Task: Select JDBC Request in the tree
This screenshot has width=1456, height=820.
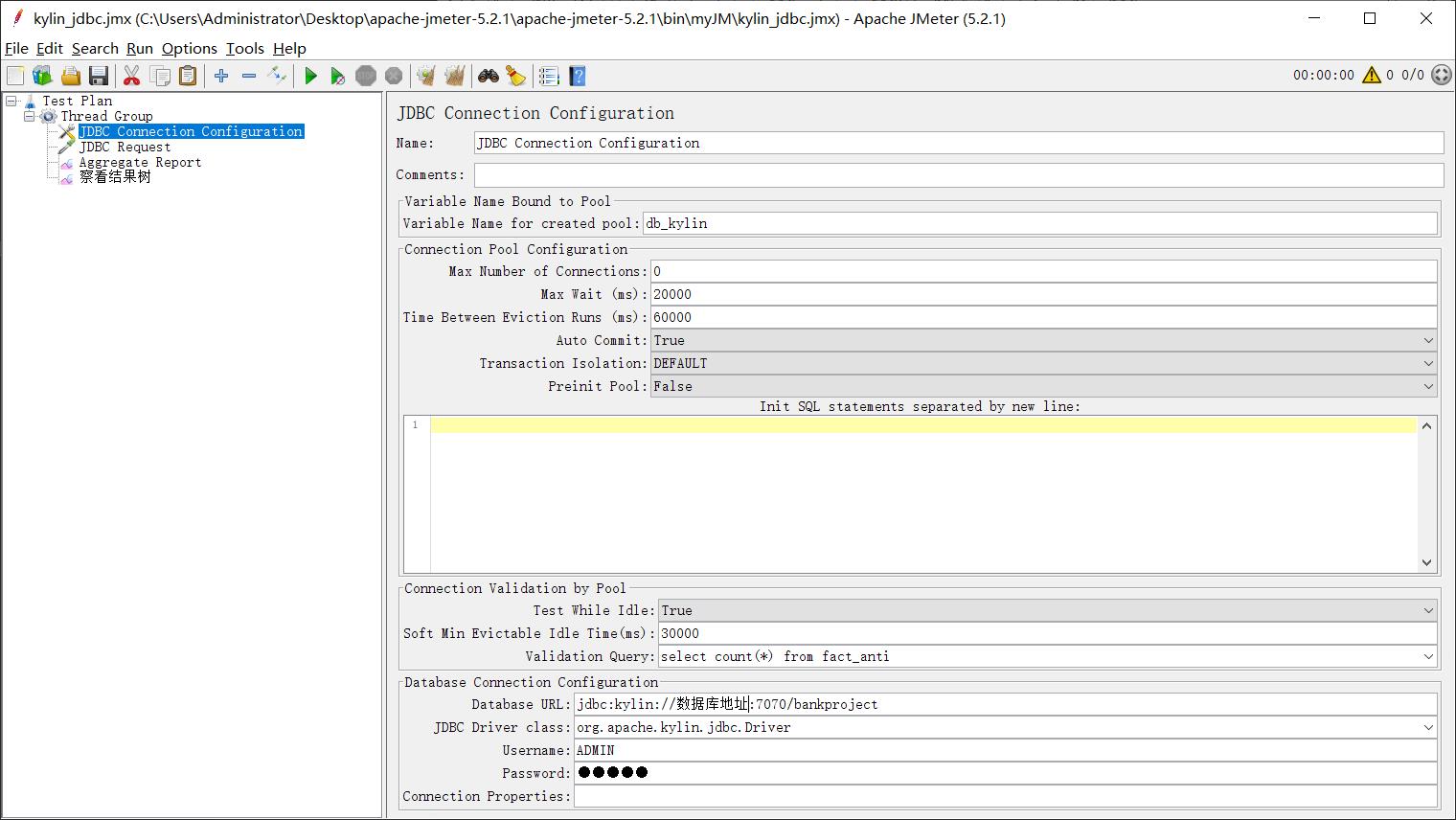Action: coord(125,147)
